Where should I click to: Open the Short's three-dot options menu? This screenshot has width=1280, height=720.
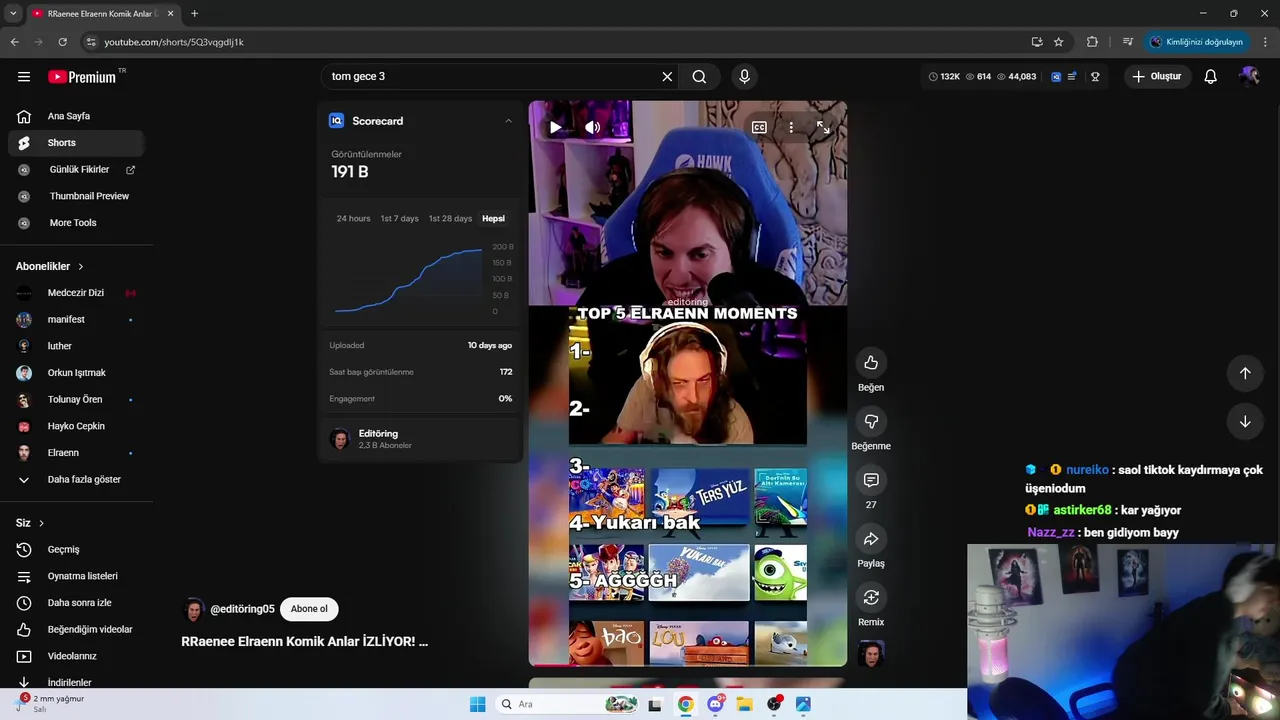791,127
